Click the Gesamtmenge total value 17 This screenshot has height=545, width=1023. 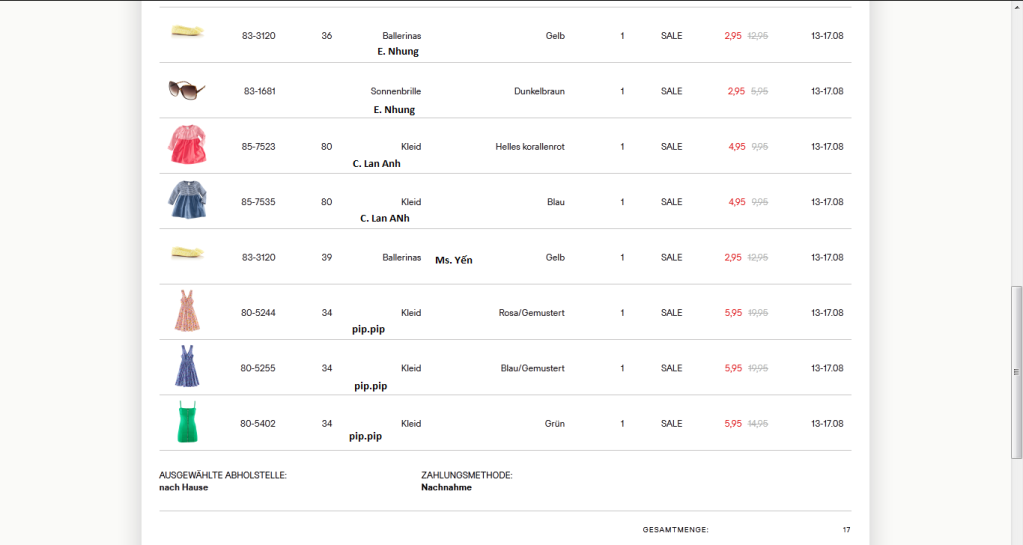pyautogui.click(x=846, y=530)
